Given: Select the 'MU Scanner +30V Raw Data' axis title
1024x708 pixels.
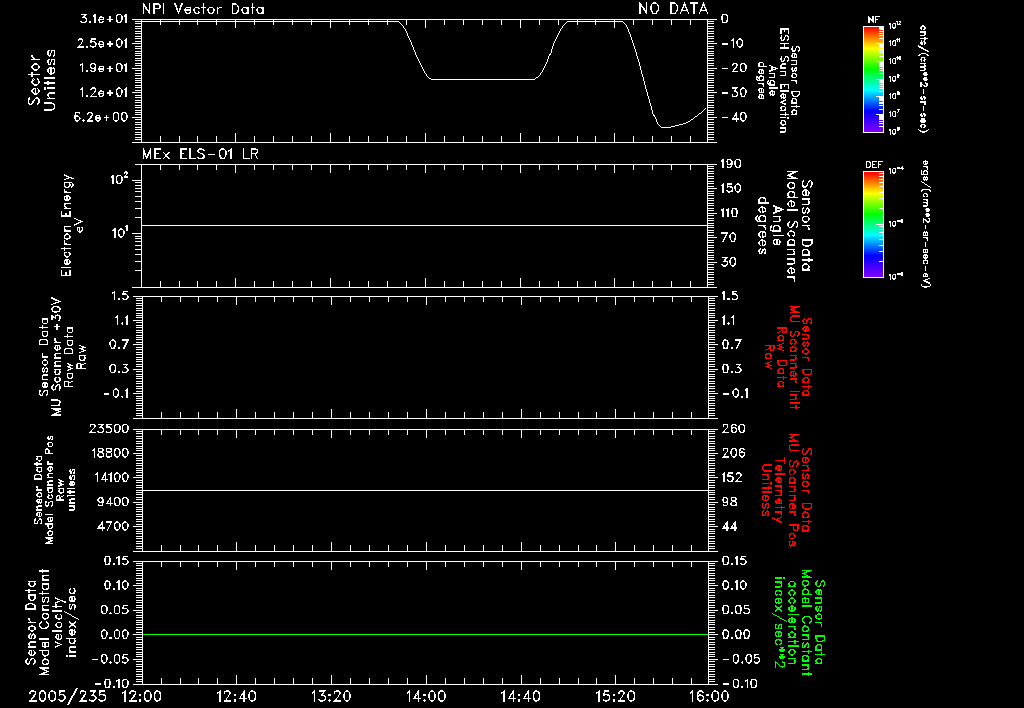Looking at the screenshot, I should pyautogui.click(x=62, y=357).
